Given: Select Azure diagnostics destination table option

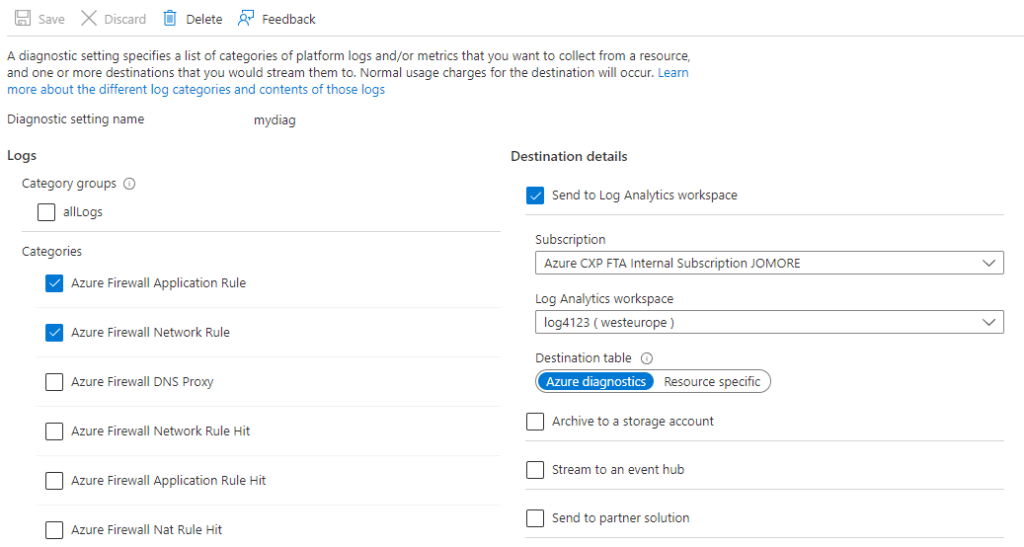Looking at the screenshot, I should (x=596, y=382).
